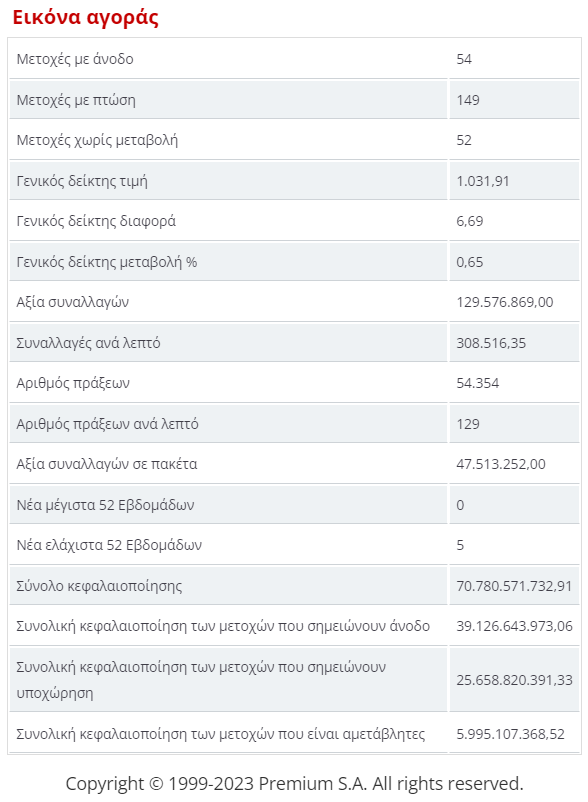
Task: Click the value 25.658.820.391,33
Action: [514, 680]
